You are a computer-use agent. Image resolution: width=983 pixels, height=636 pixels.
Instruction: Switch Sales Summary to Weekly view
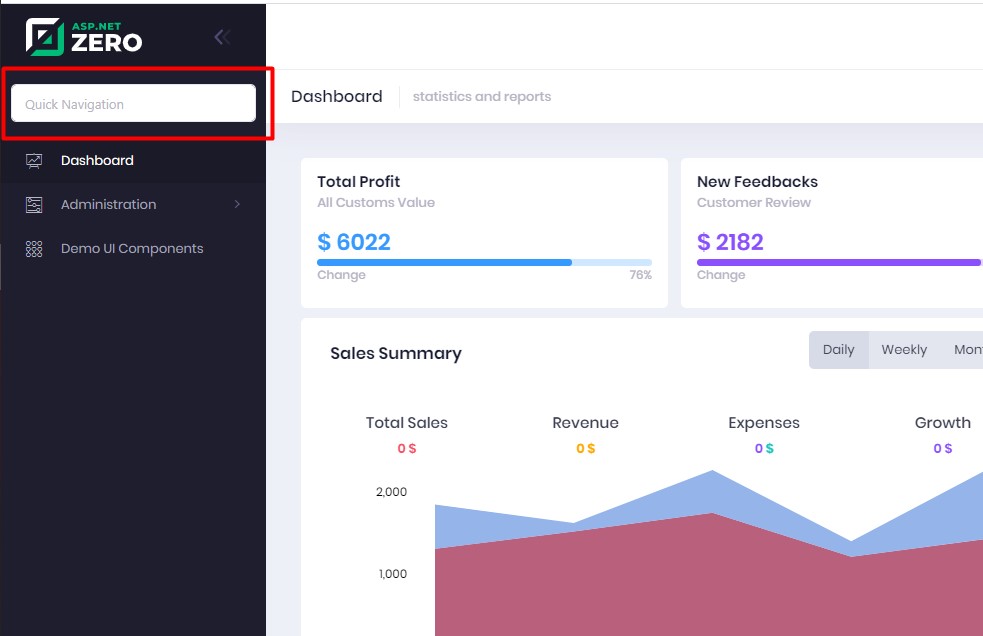point(904,350)
